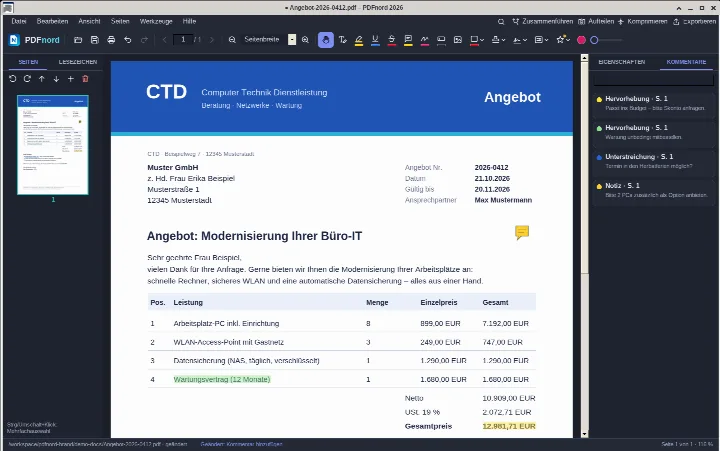
Task: Click highlighted text Wartungsvertrag (12 Monate)
Action: coord(222,379)
